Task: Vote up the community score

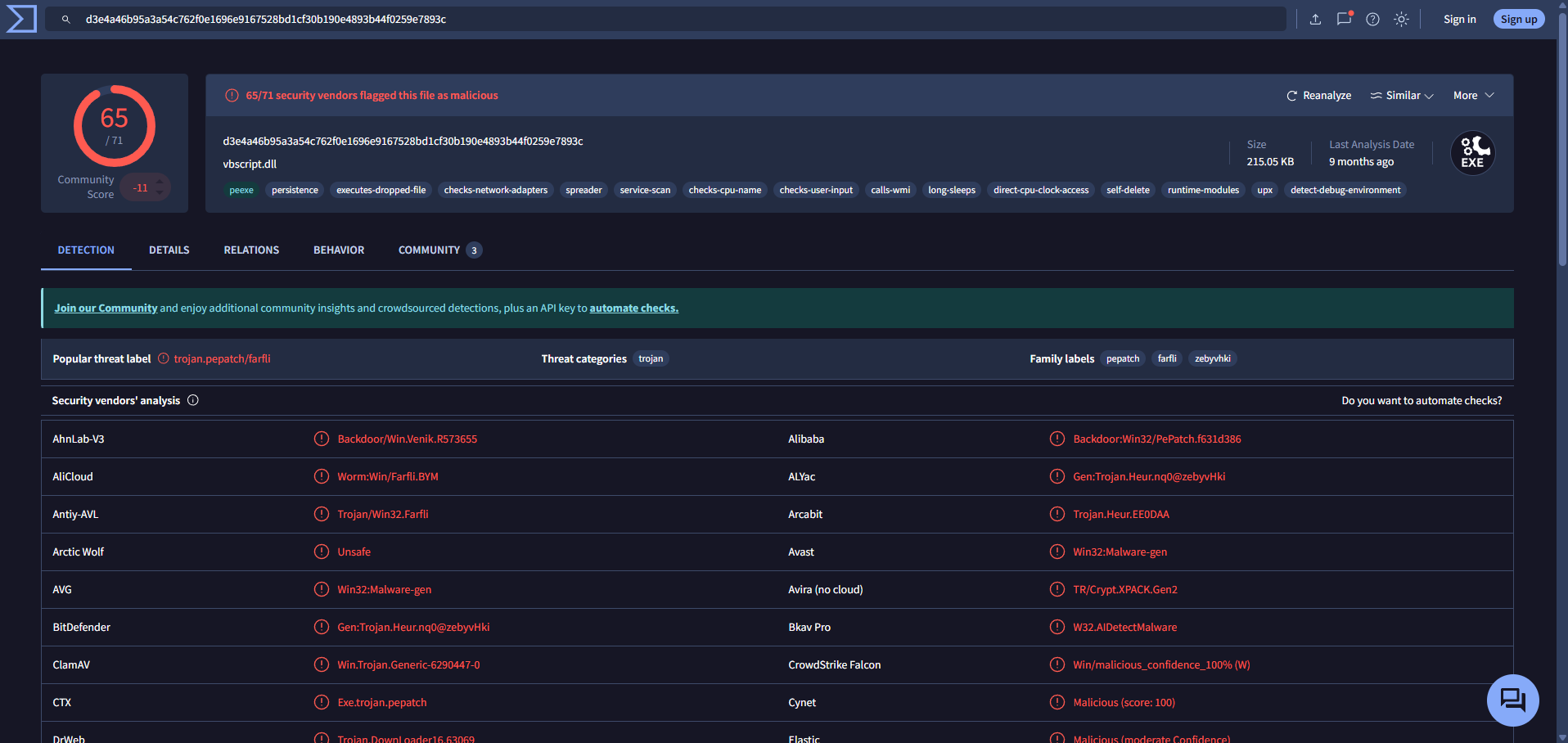Action: pyautogui.click(x=160, y=182)
